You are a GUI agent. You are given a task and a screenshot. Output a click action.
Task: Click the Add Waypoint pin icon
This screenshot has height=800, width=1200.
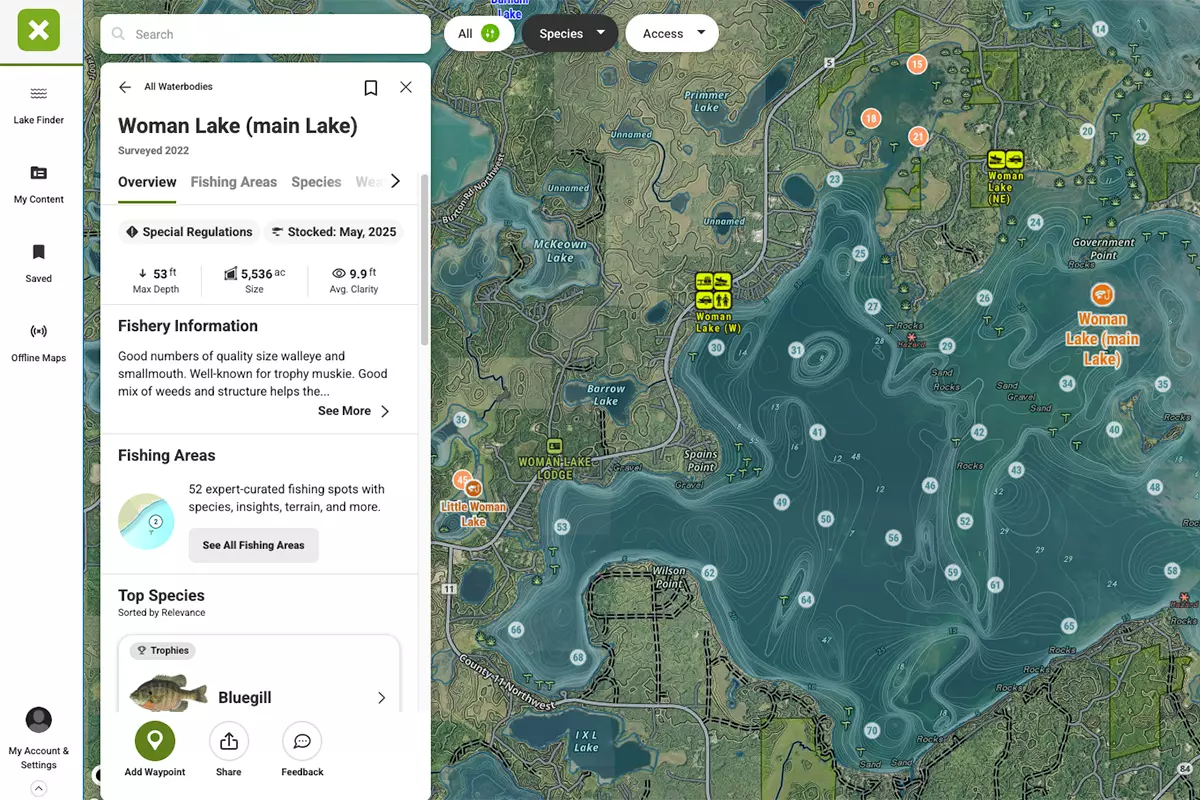pos(155,741)
